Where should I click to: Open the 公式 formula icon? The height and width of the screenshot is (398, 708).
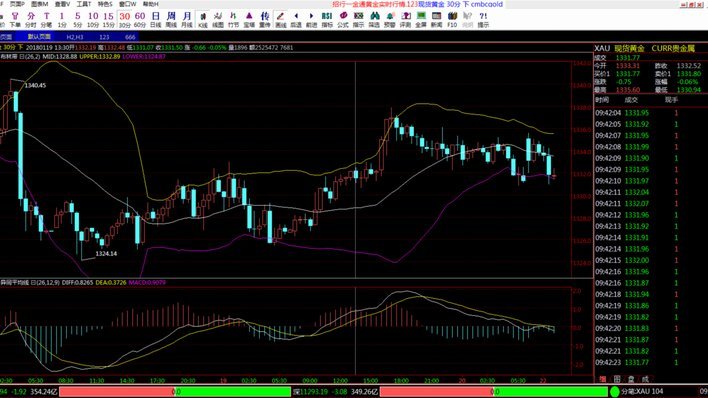point(343,20)
